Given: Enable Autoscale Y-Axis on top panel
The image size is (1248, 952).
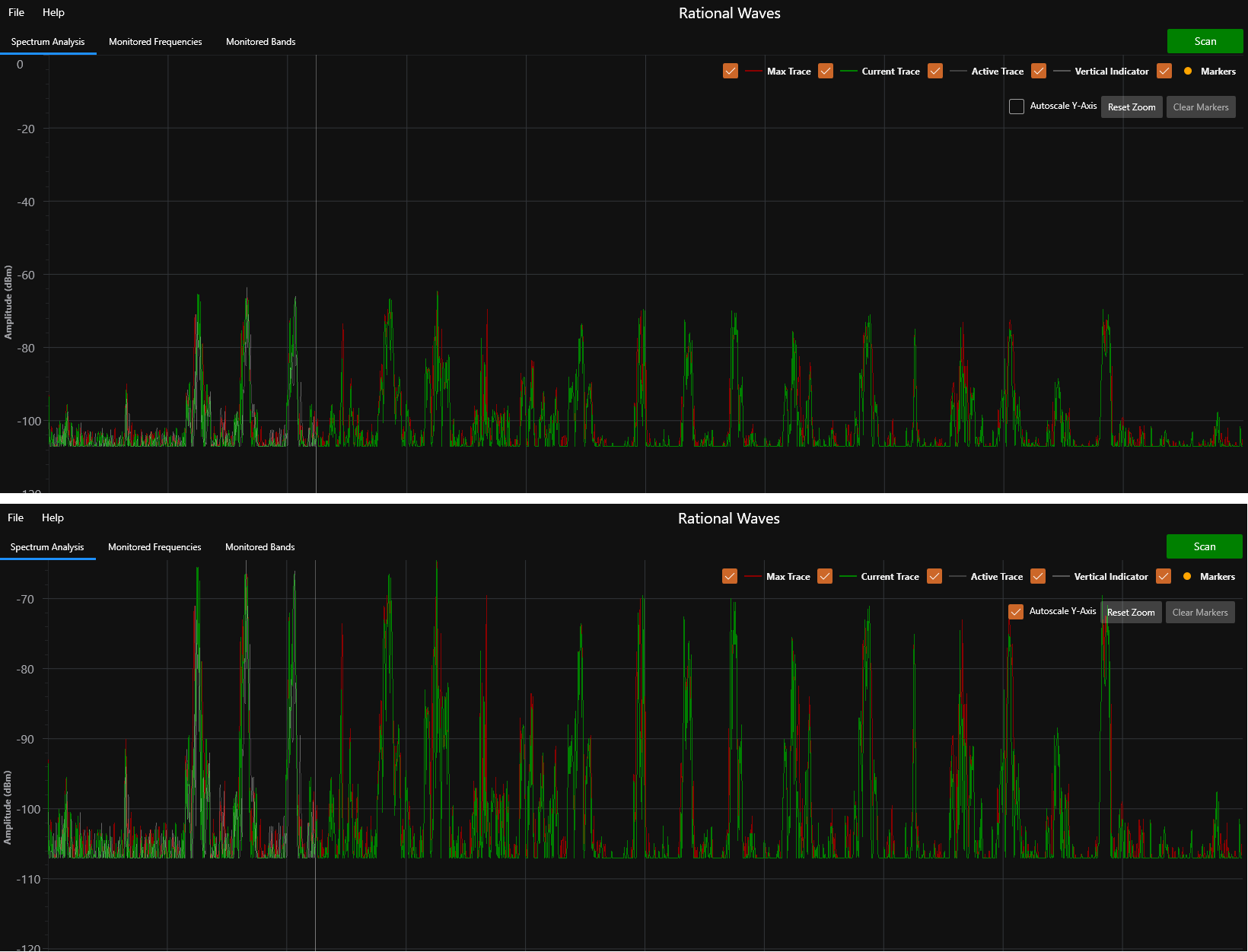Looking at the screenshot, I should tap(1016, 107).
